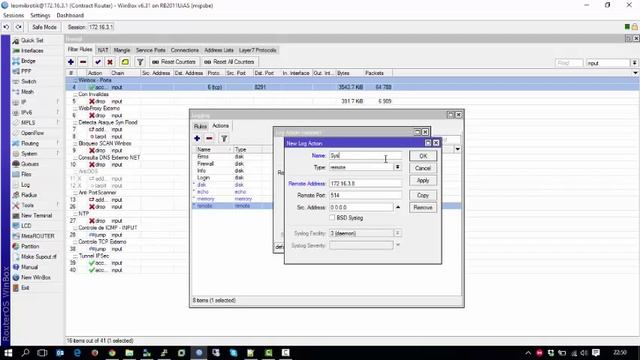
Task: Open the Syslog Severity dropdown
Action: click(398, 245)
